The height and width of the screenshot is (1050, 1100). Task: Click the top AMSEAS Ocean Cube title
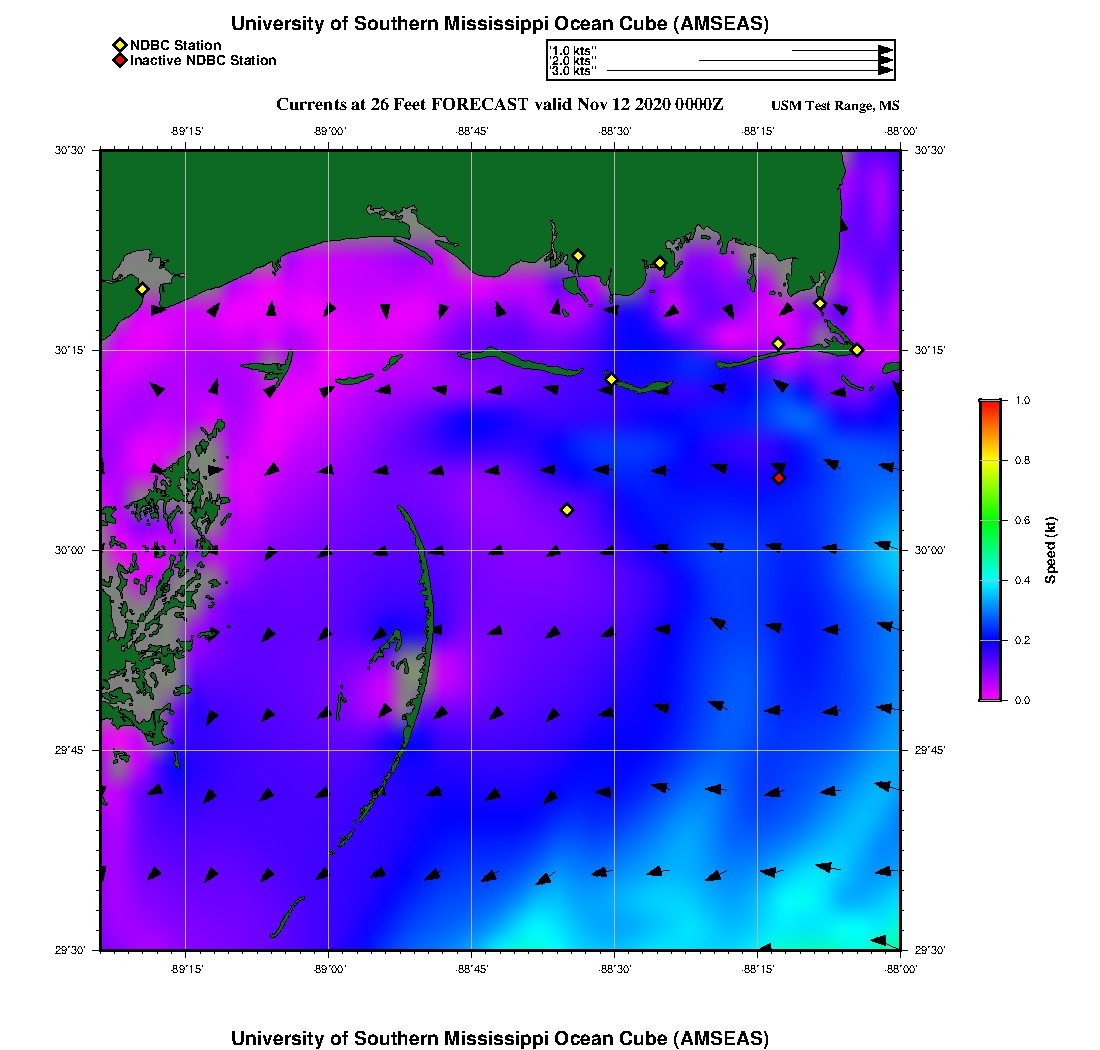500,23
